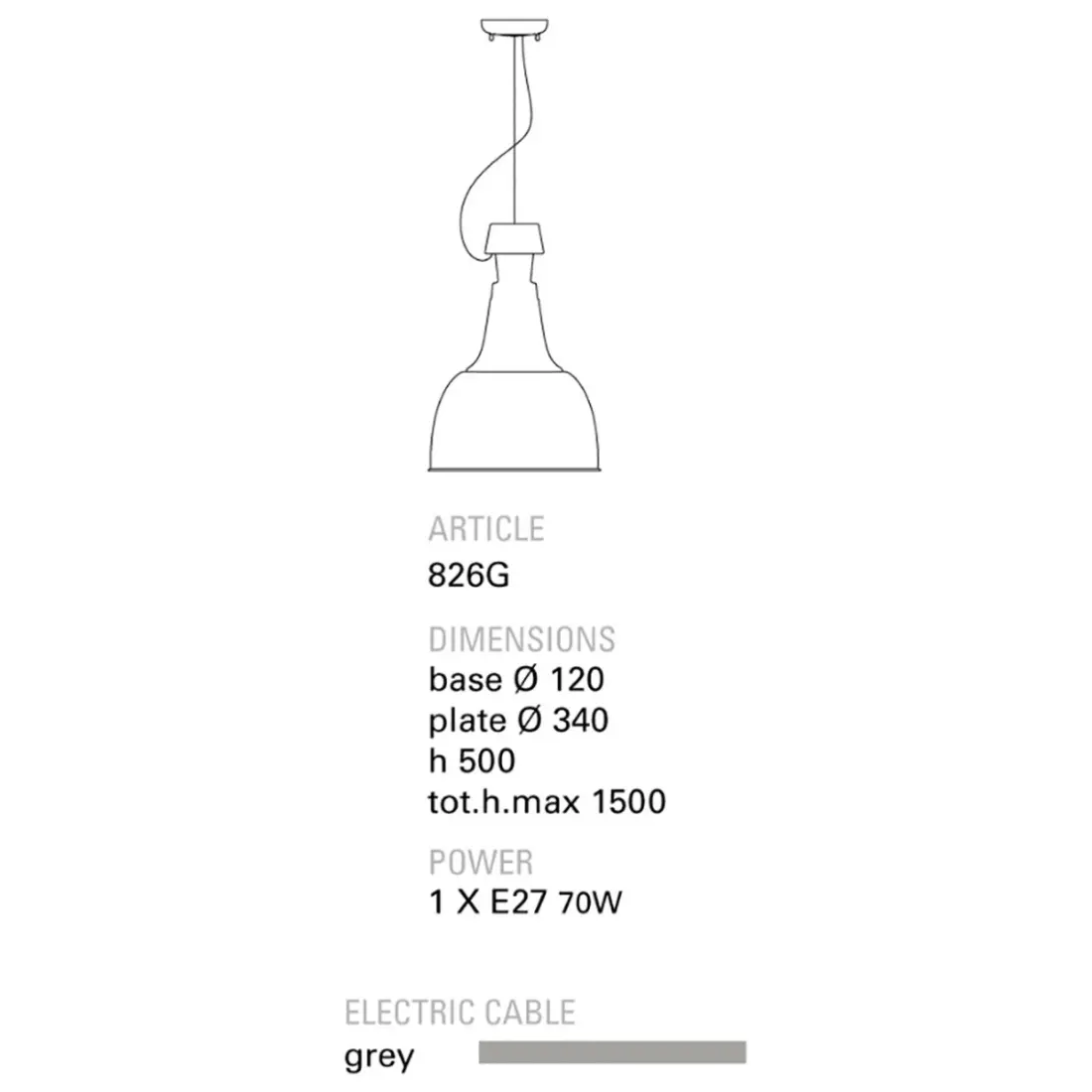Select the ceiling canopy in the lamp drawing
Screen dimensions: 1092x1092
pyautogui.click(x=513, y=27)
